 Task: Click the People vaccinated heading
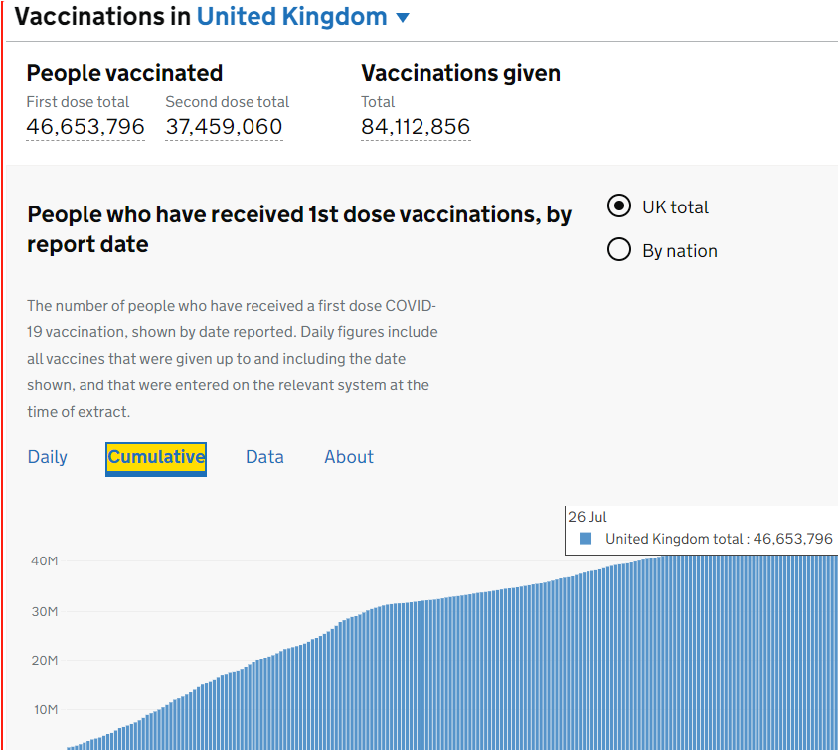[x=125, y=73]
